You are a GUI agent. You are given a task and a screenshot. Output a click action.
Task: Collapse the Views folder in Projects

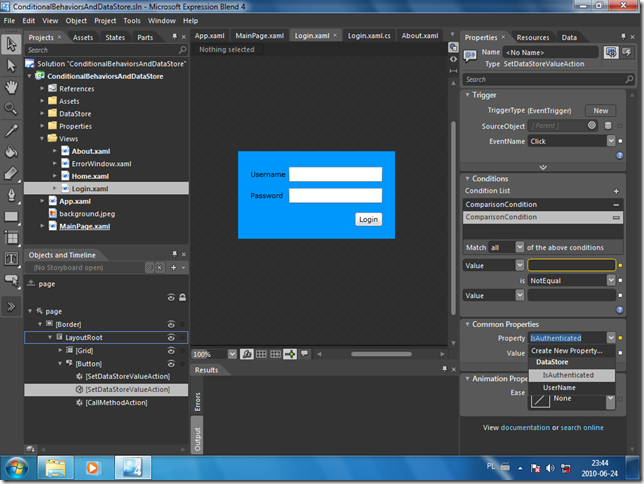(x=43, y=139)
